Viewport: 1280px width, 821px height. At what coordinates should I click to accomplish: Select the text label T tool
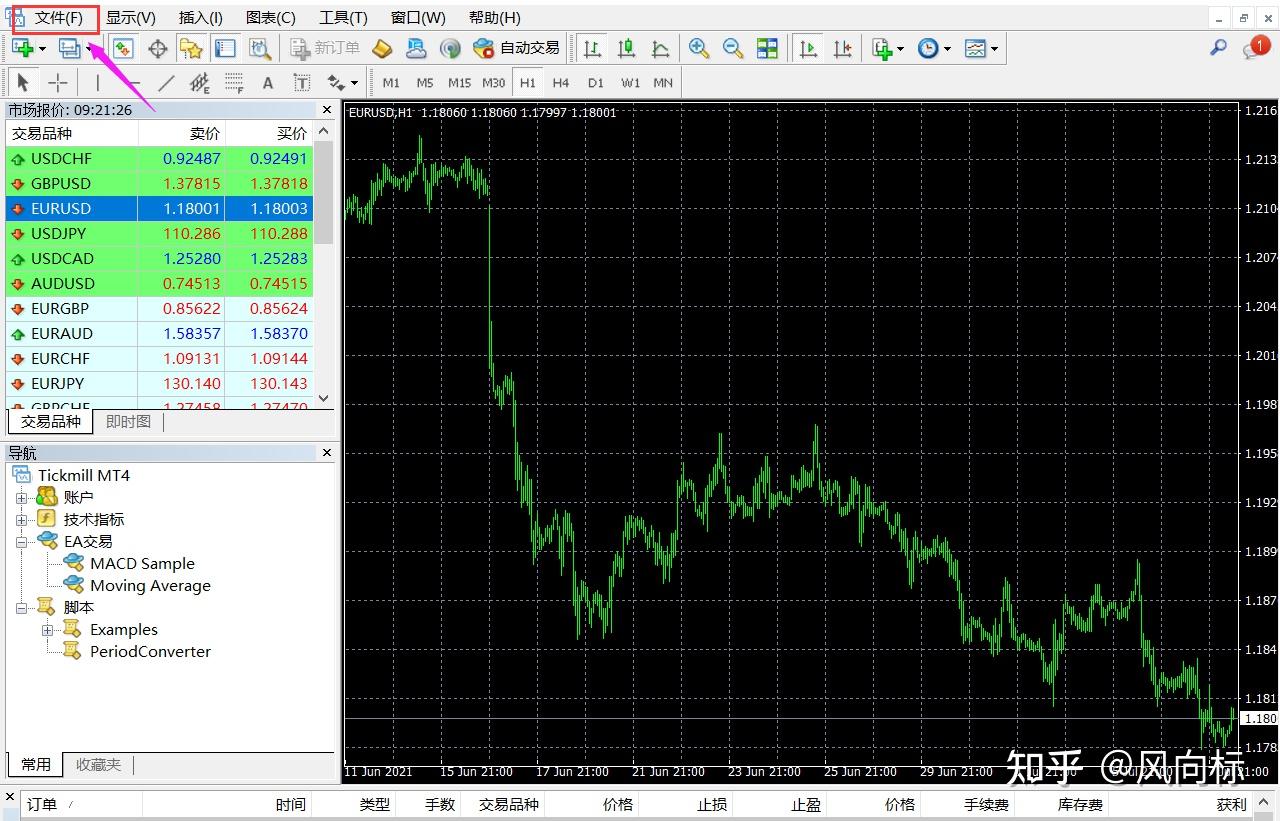[x=302, y=83]
